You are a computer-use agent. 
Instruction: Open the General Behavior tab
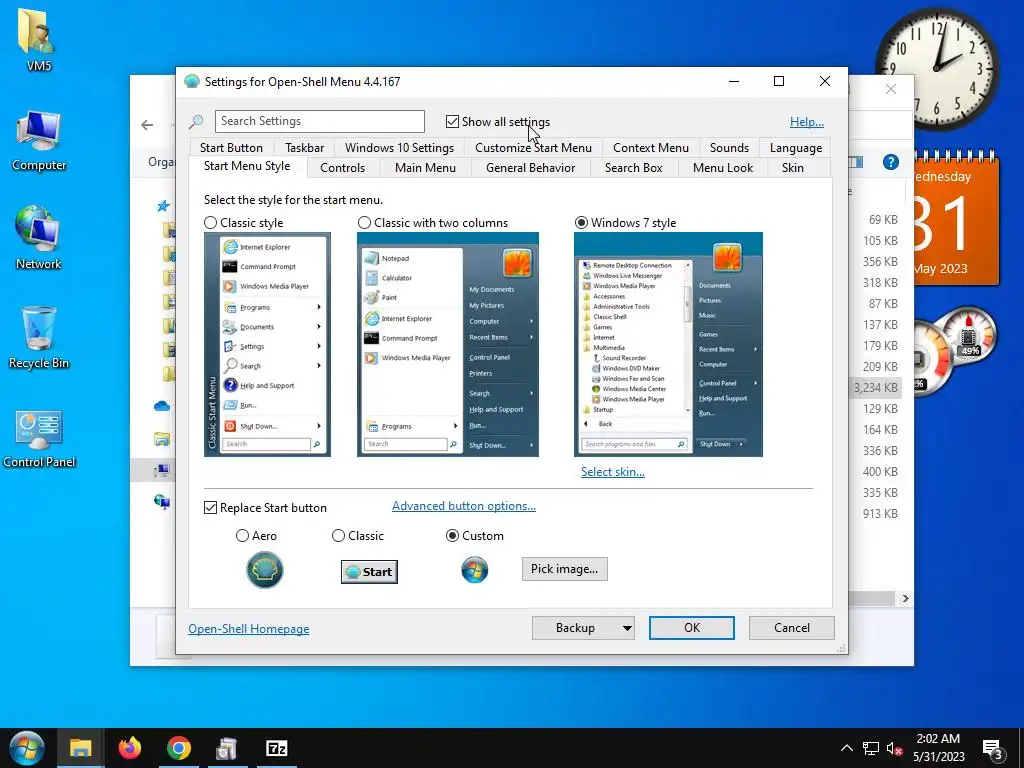[x=530, y=168]
